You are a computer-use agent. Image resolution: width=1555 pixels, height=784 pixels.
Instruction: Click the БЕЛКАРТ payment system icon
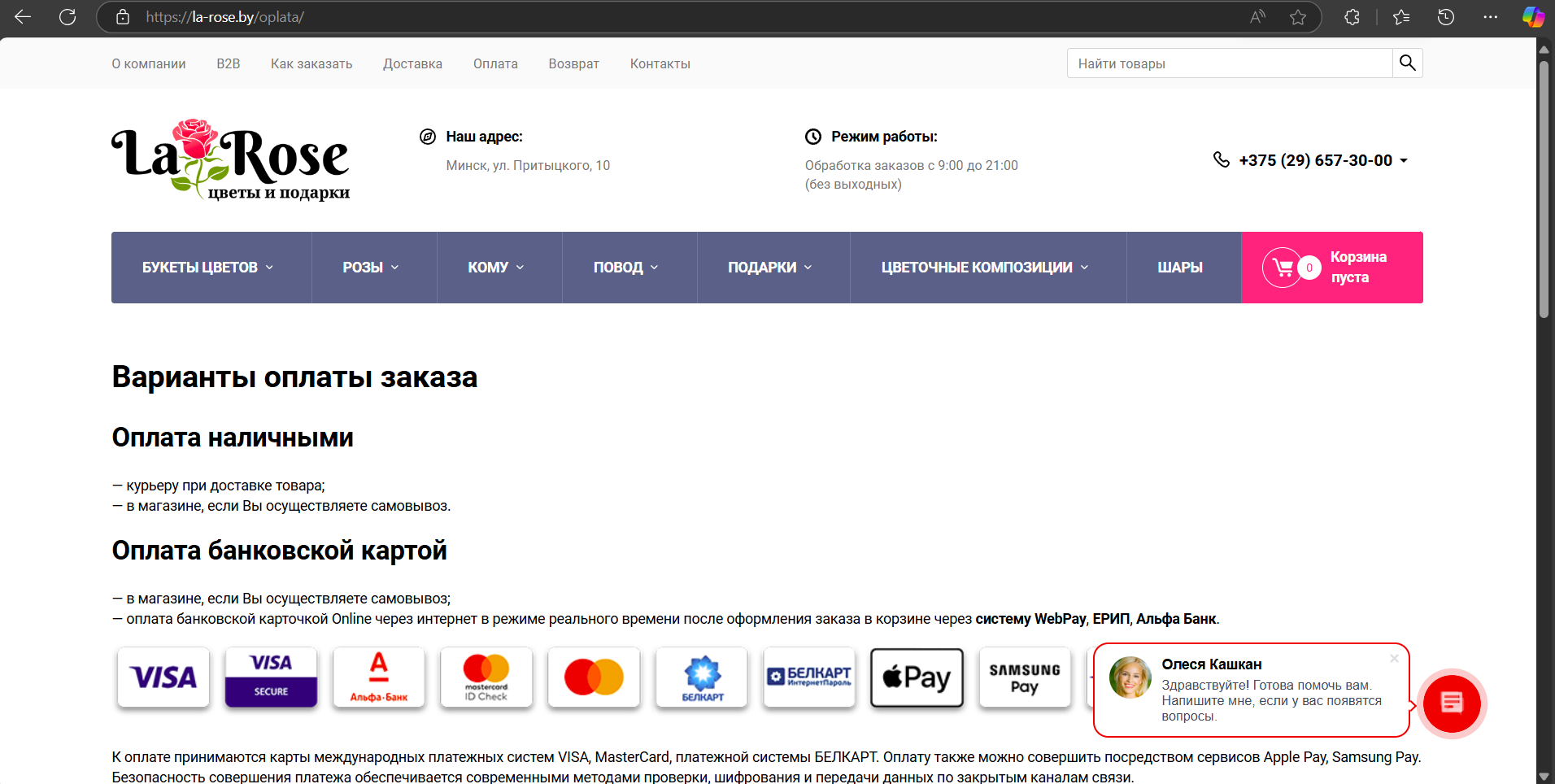(x=701, y=677)
